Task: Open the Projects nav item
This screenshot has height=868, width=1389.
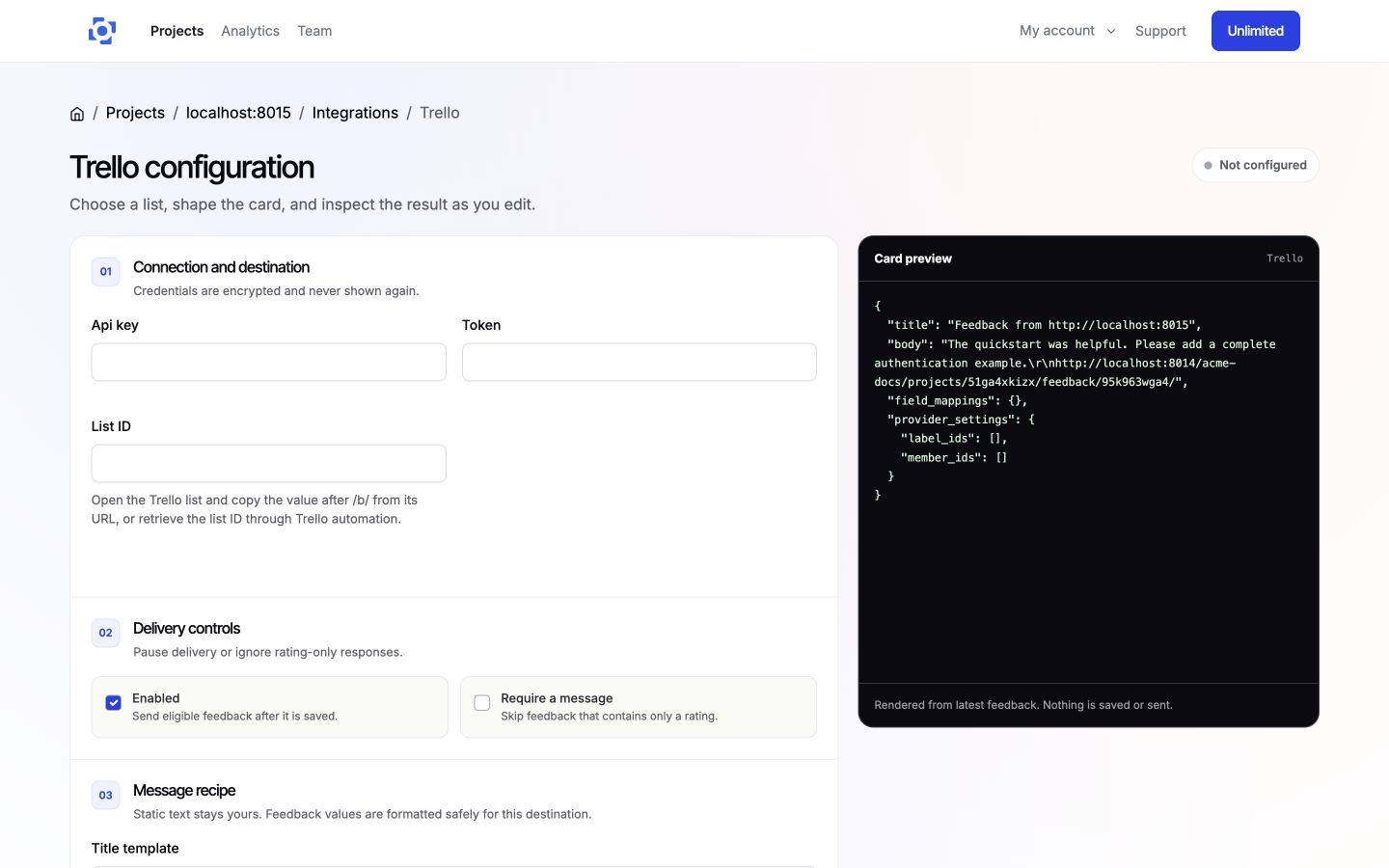Action: 177,31
